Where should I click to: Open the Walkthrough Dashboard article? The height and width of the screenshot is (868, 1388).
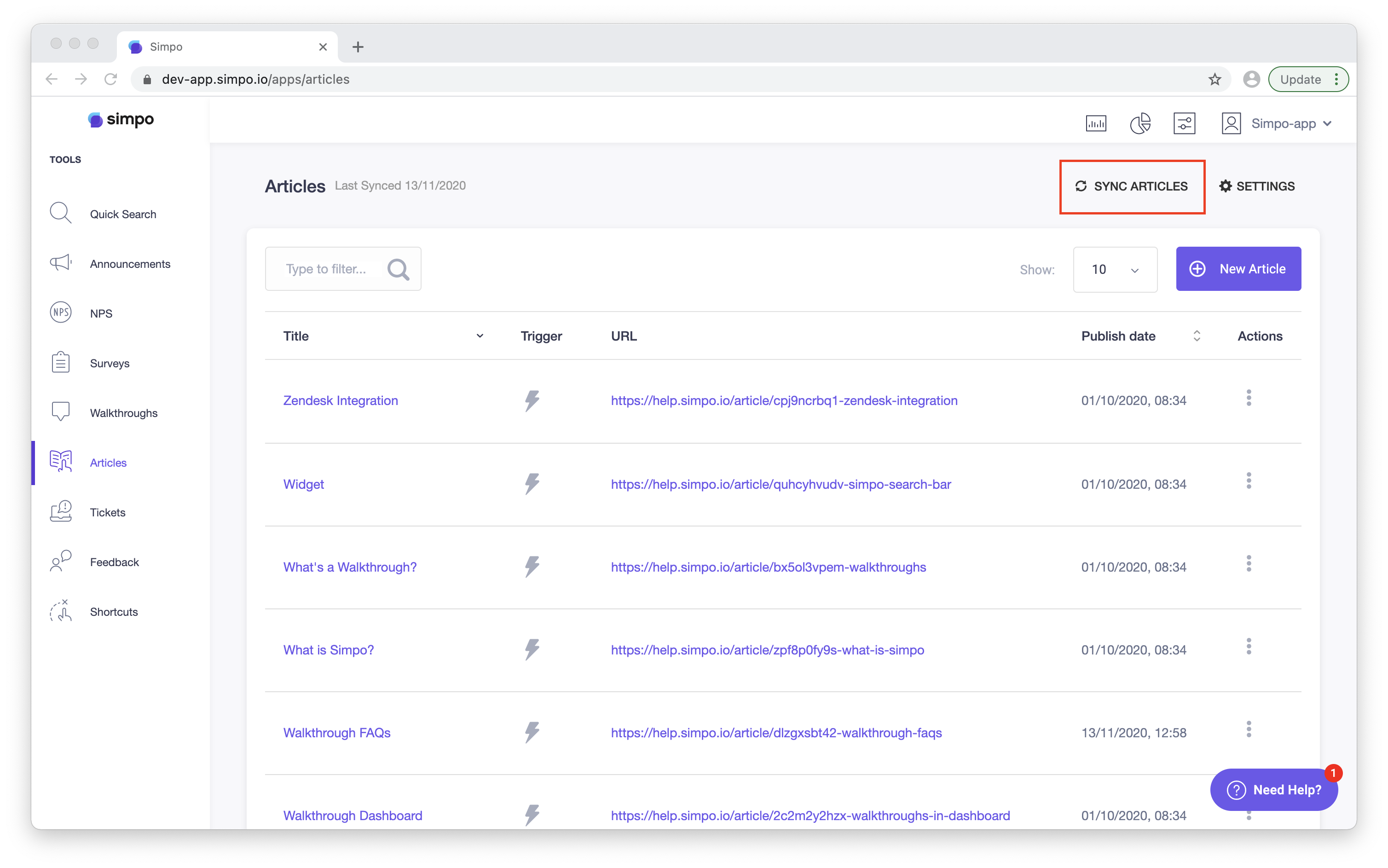[x=353, y=815]
